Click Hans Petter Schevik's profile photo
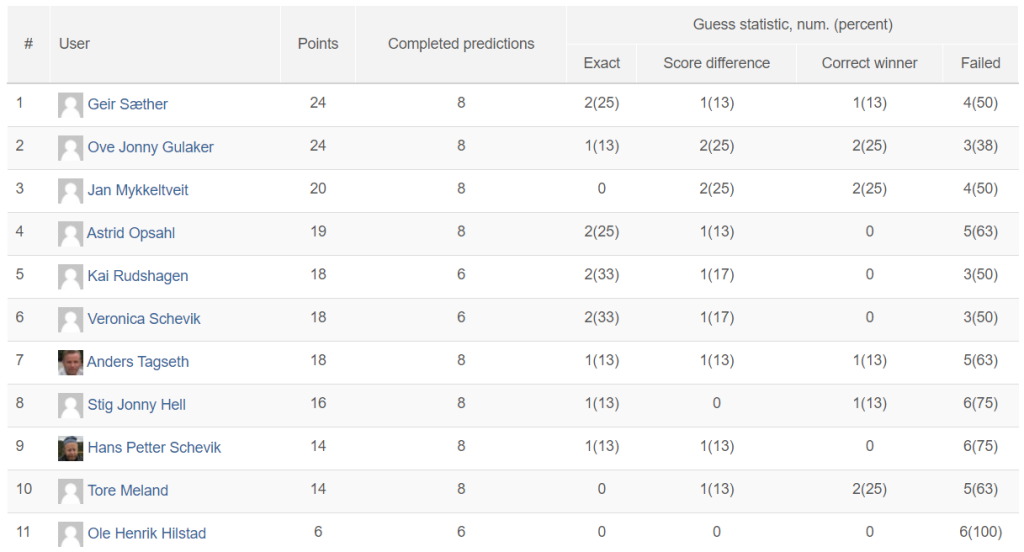Screen dimensions: 1024x552 (x=71, y=448)
